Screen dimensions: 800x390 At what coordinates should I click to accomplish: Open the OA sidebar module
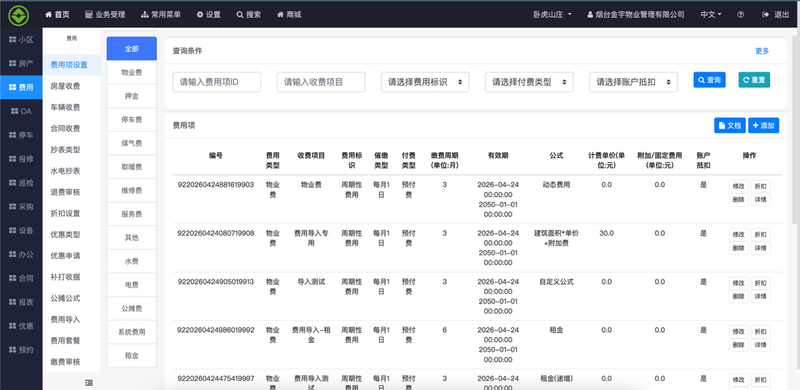tap(21, 111)
